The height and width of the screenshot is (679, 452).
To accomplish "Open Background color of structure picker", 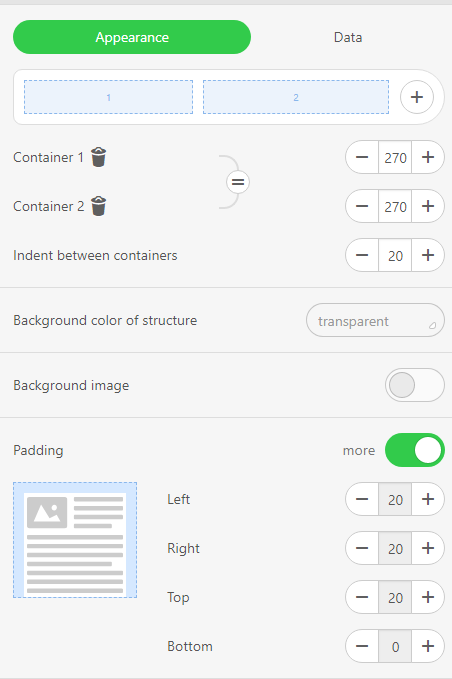I will [375, 320].
